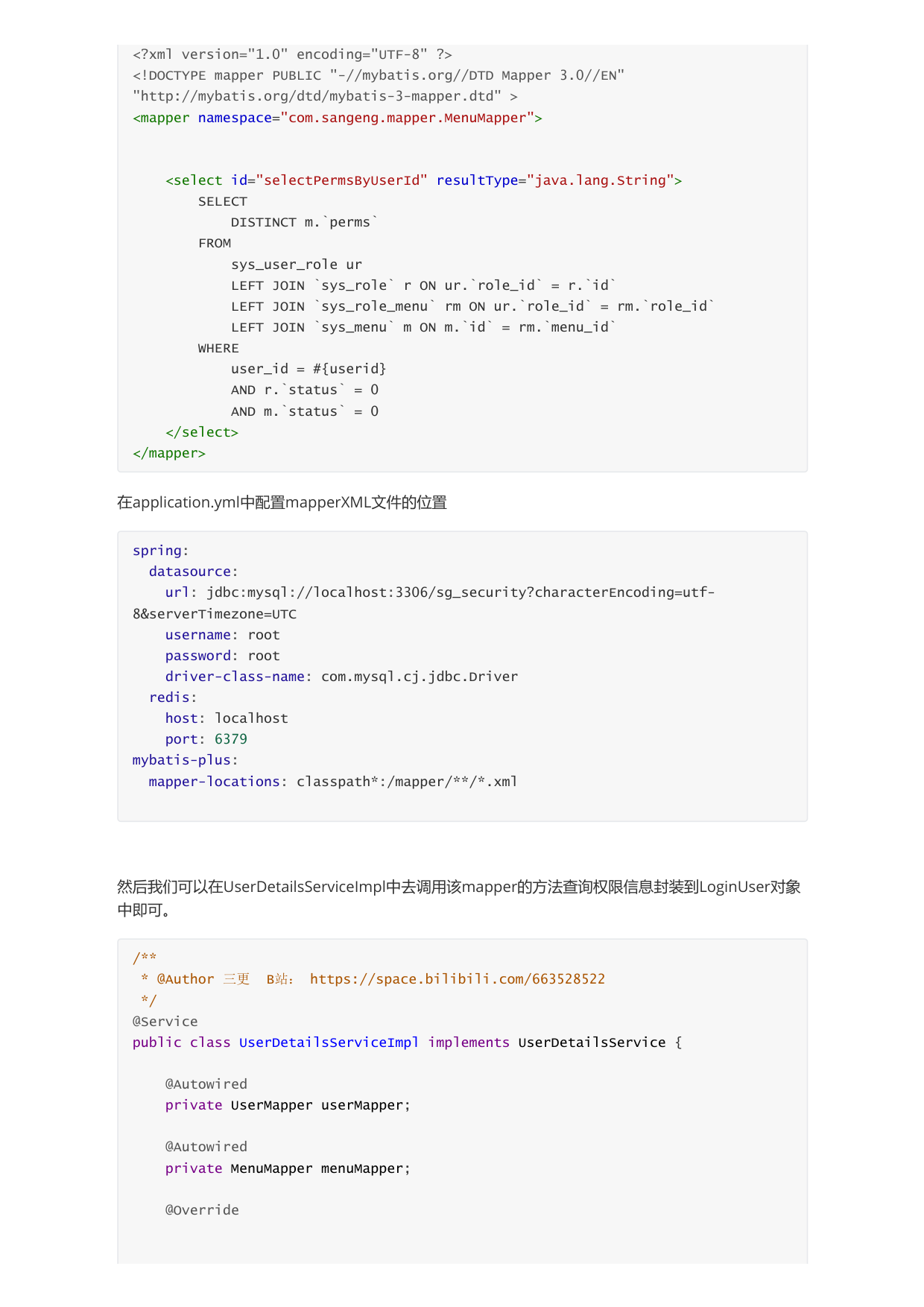924x1307 pixels.
Task: Click the menuMapper field declaration
Action: [x=288, y=1168]
